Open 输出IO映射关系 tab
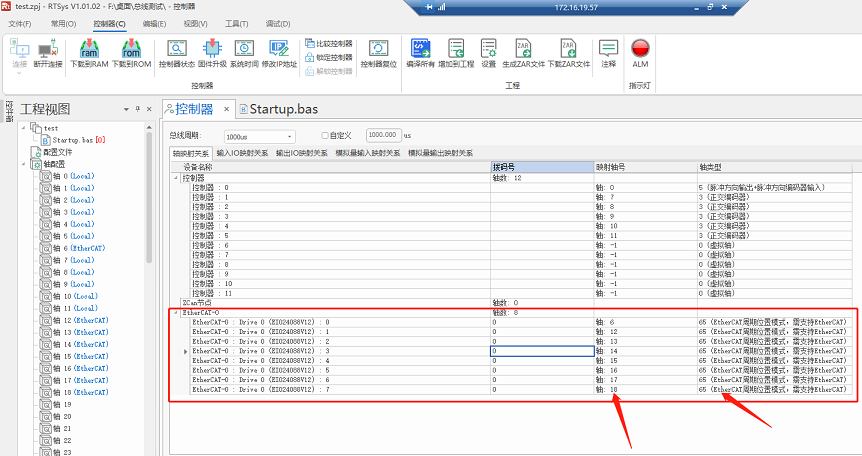Viewport: 862px width, 456px height. [x=302, y=153]
